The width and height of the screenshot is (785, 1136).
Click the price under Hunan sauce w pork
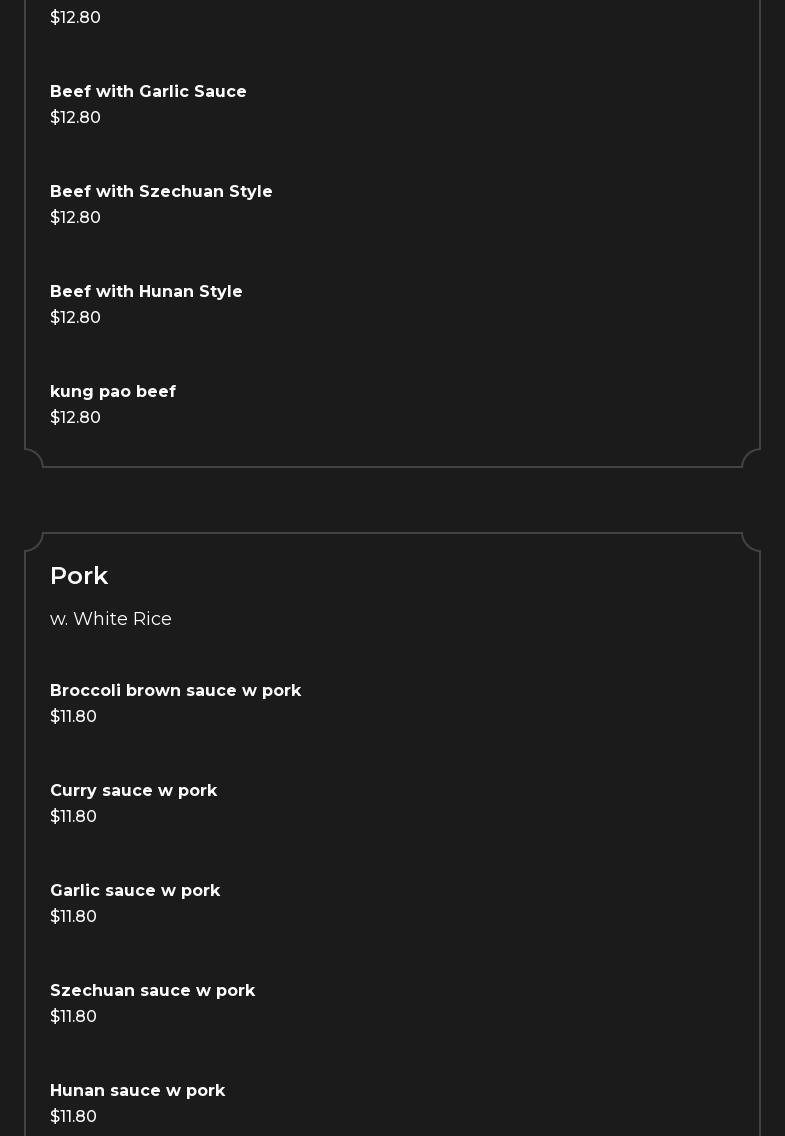click(x=73, y=1116)
